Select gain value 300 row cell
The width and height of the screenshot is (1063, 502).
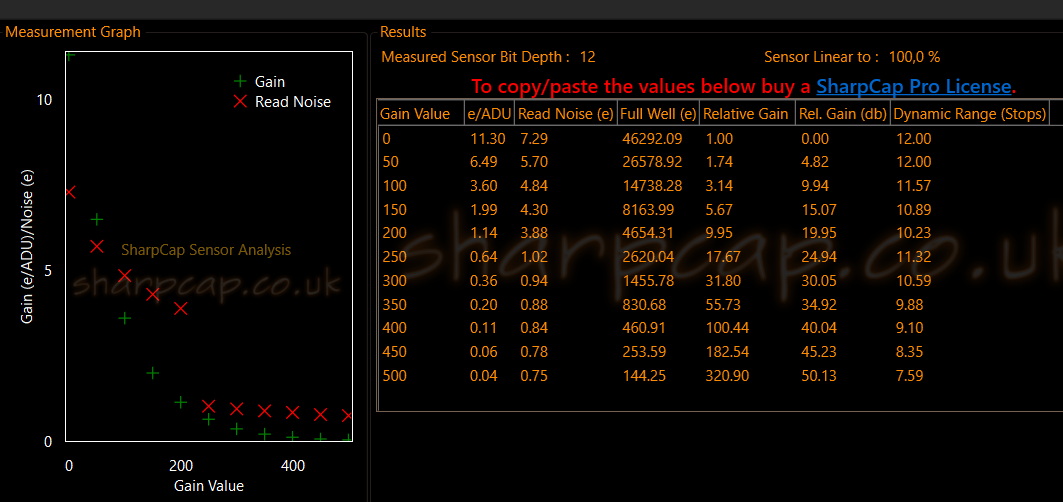394,281
